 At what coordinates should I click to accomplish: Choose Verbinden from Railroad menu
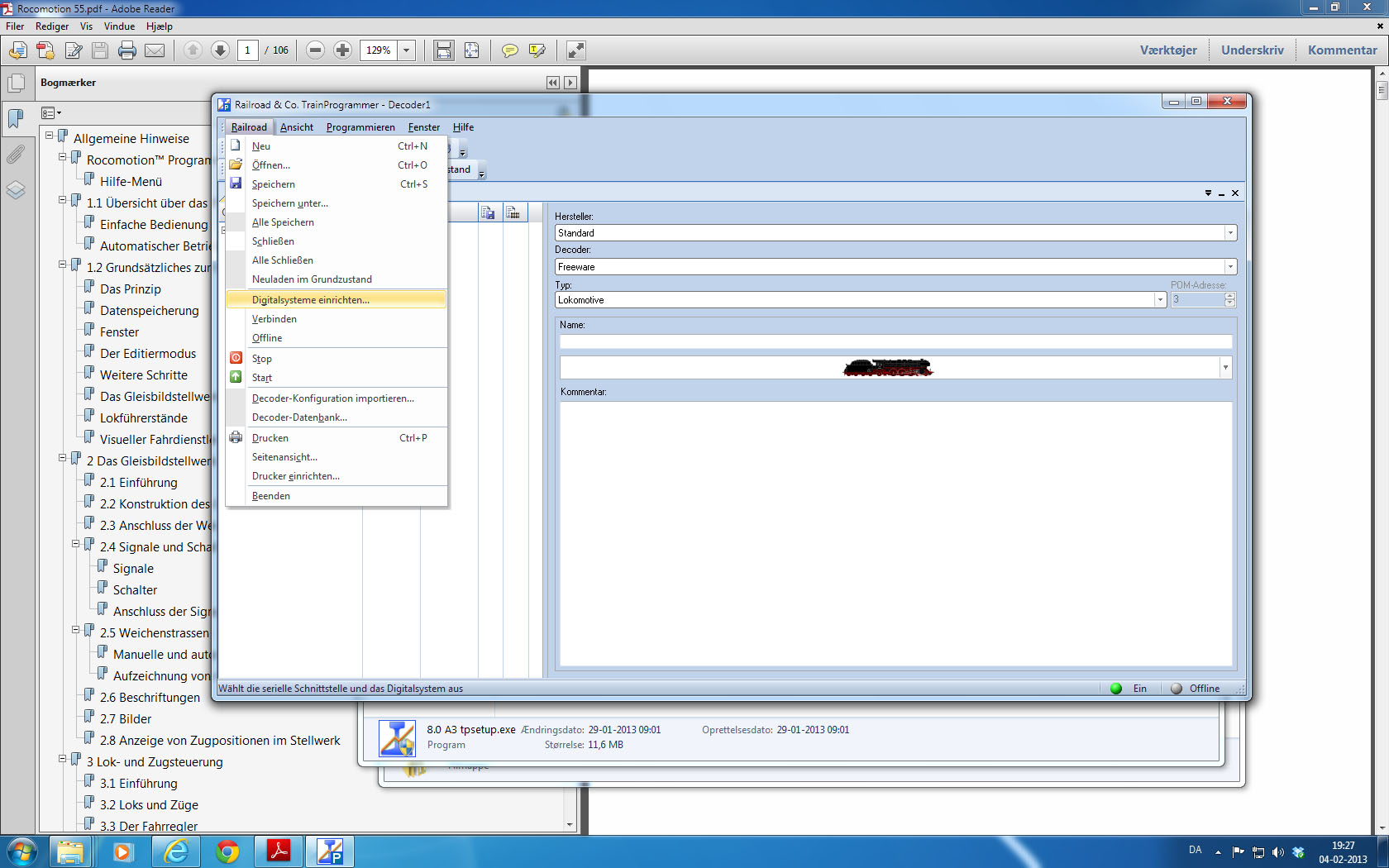point(337,319)
